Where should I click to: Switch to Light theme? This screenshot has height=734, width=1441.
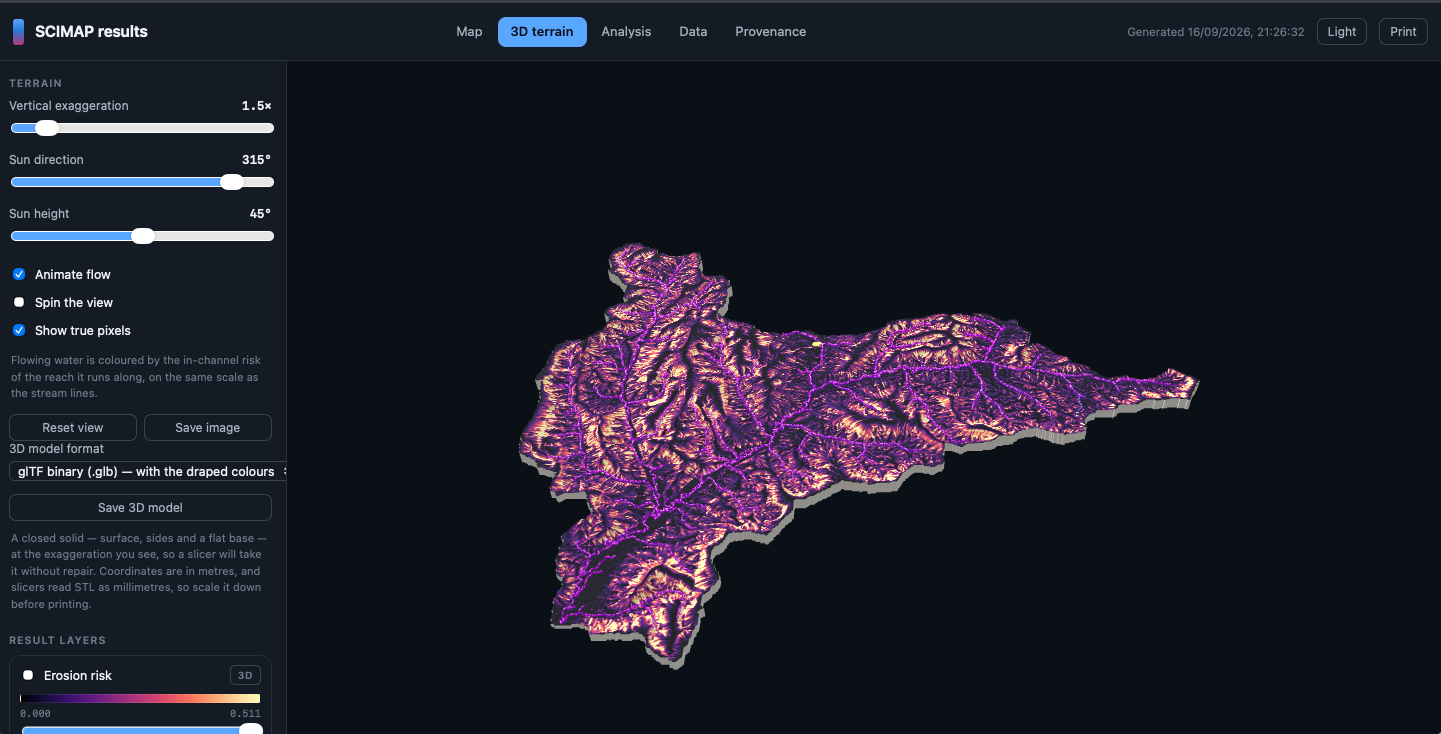(1341, 32)
